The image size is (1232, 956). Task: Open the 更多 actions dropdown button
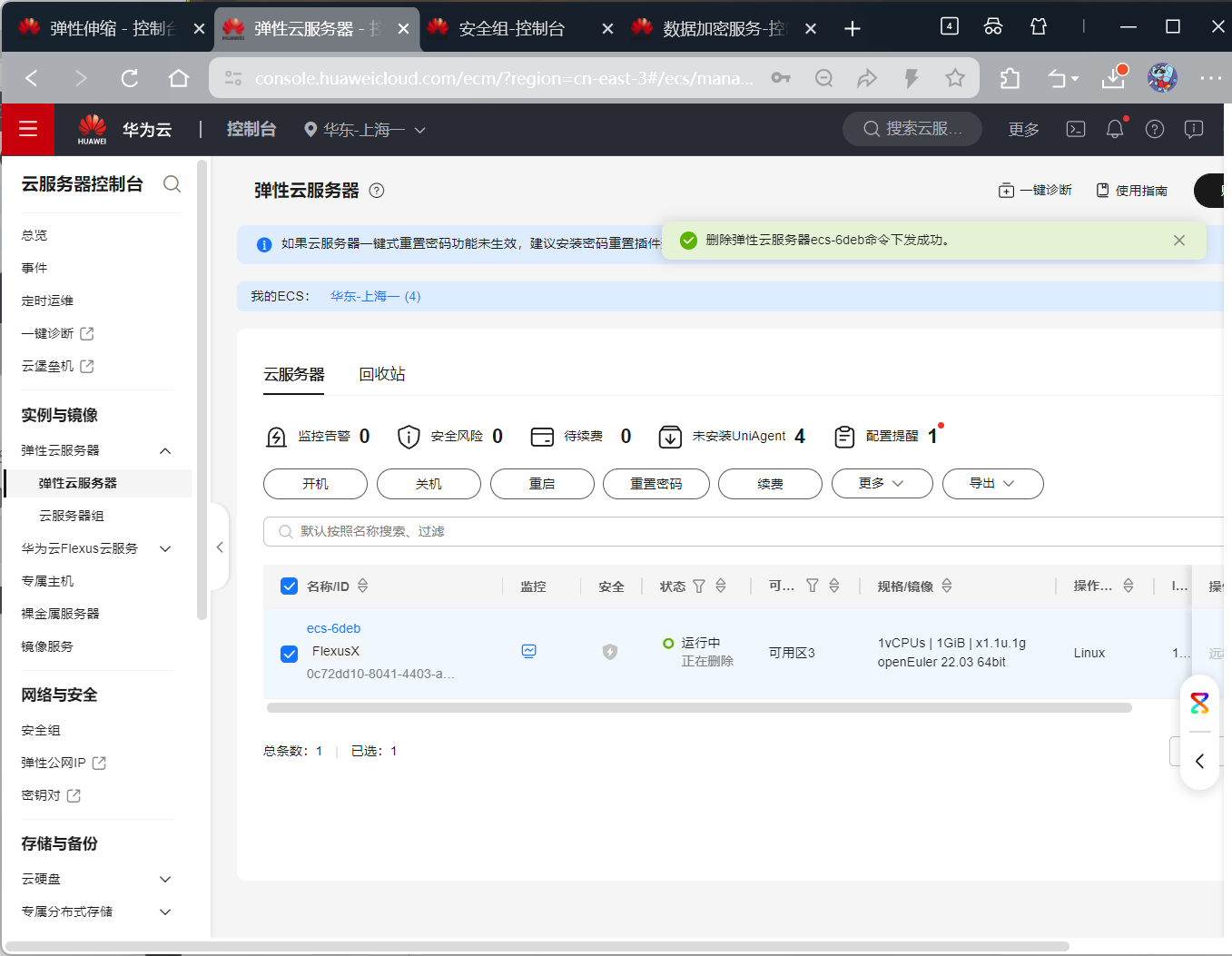point(882,484)
